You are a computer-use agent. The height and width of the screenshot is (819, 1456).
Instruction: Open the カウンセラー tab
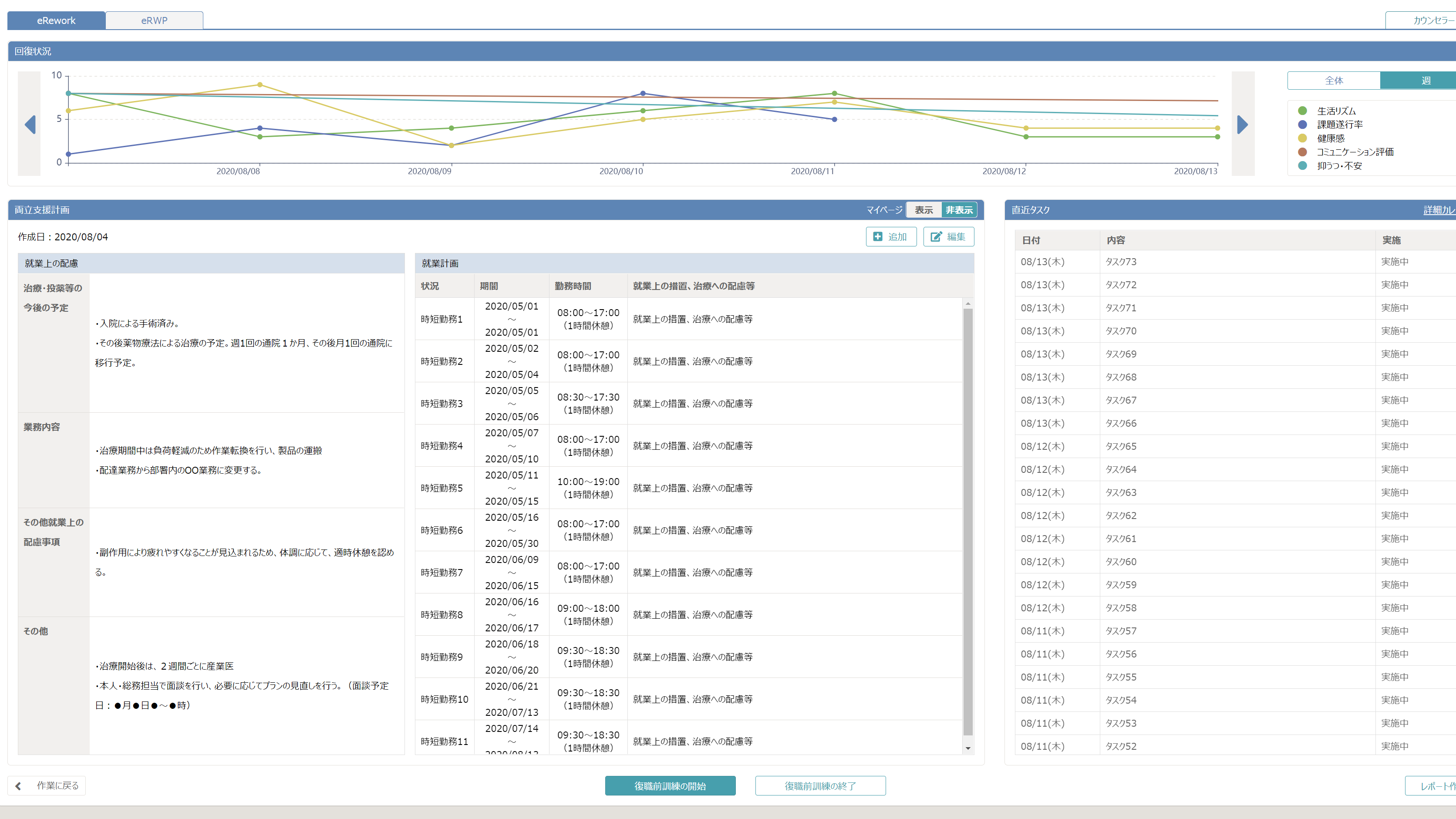(1421, 20)
